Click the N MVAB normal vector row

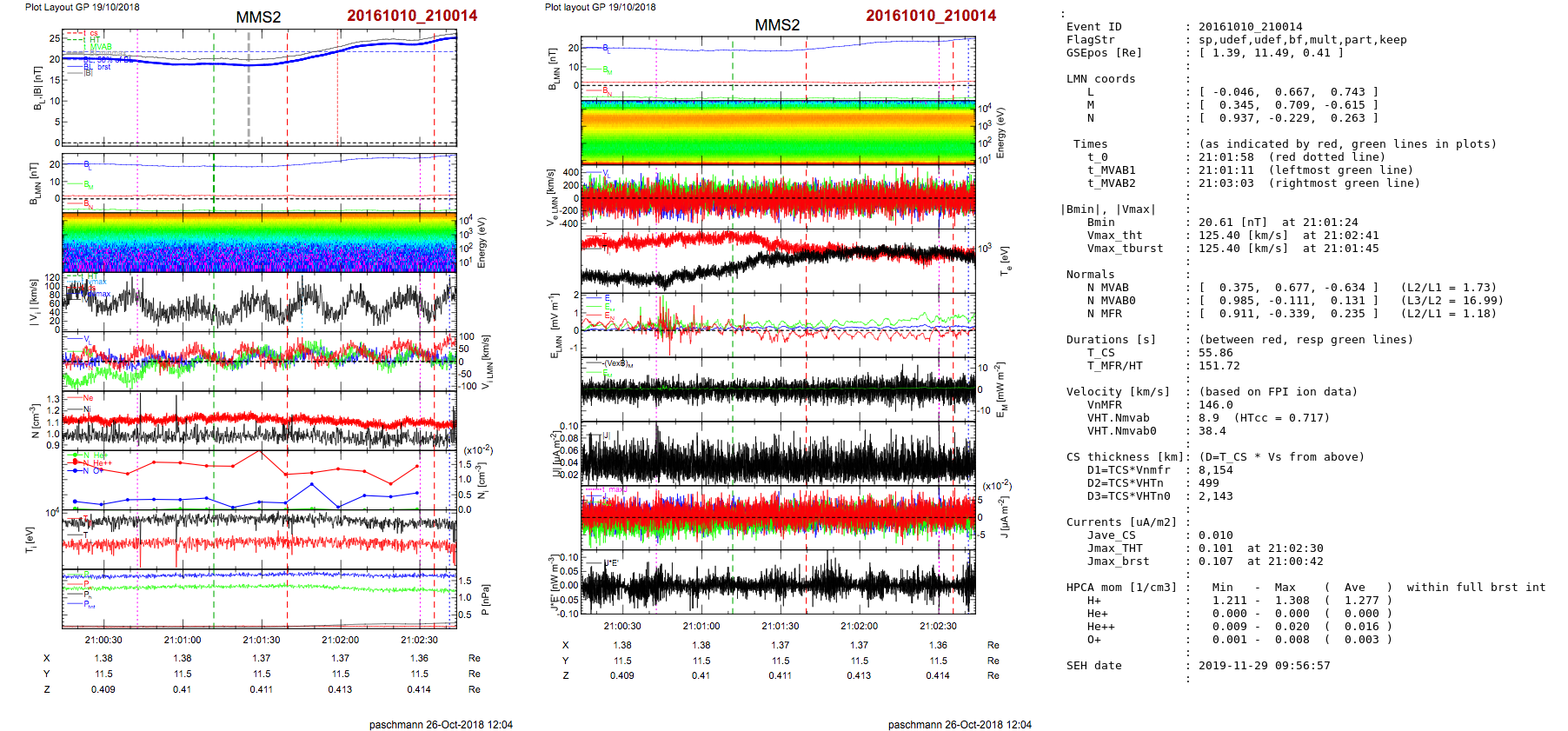(1288, 288)
